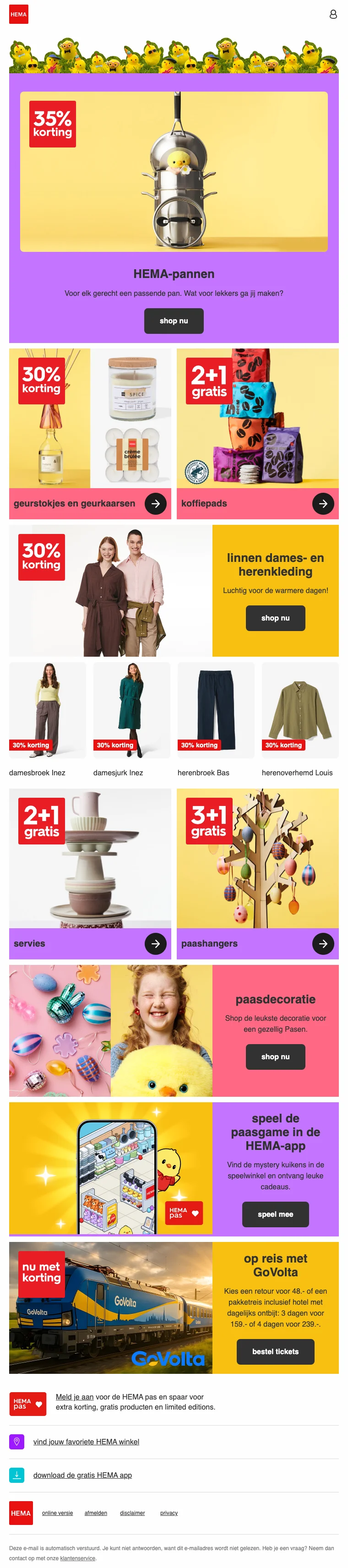Click shop nu under HEMA-pannen
Image resolution: width=348 pixels, height=1568 pixels.
point(174,321)
